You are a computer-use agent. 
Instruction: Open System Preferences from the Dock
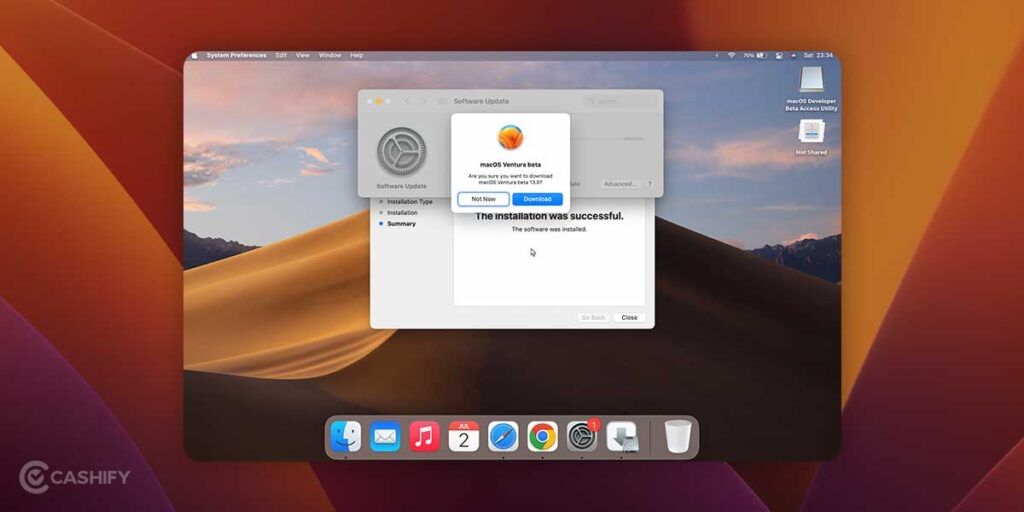(582, 436)
